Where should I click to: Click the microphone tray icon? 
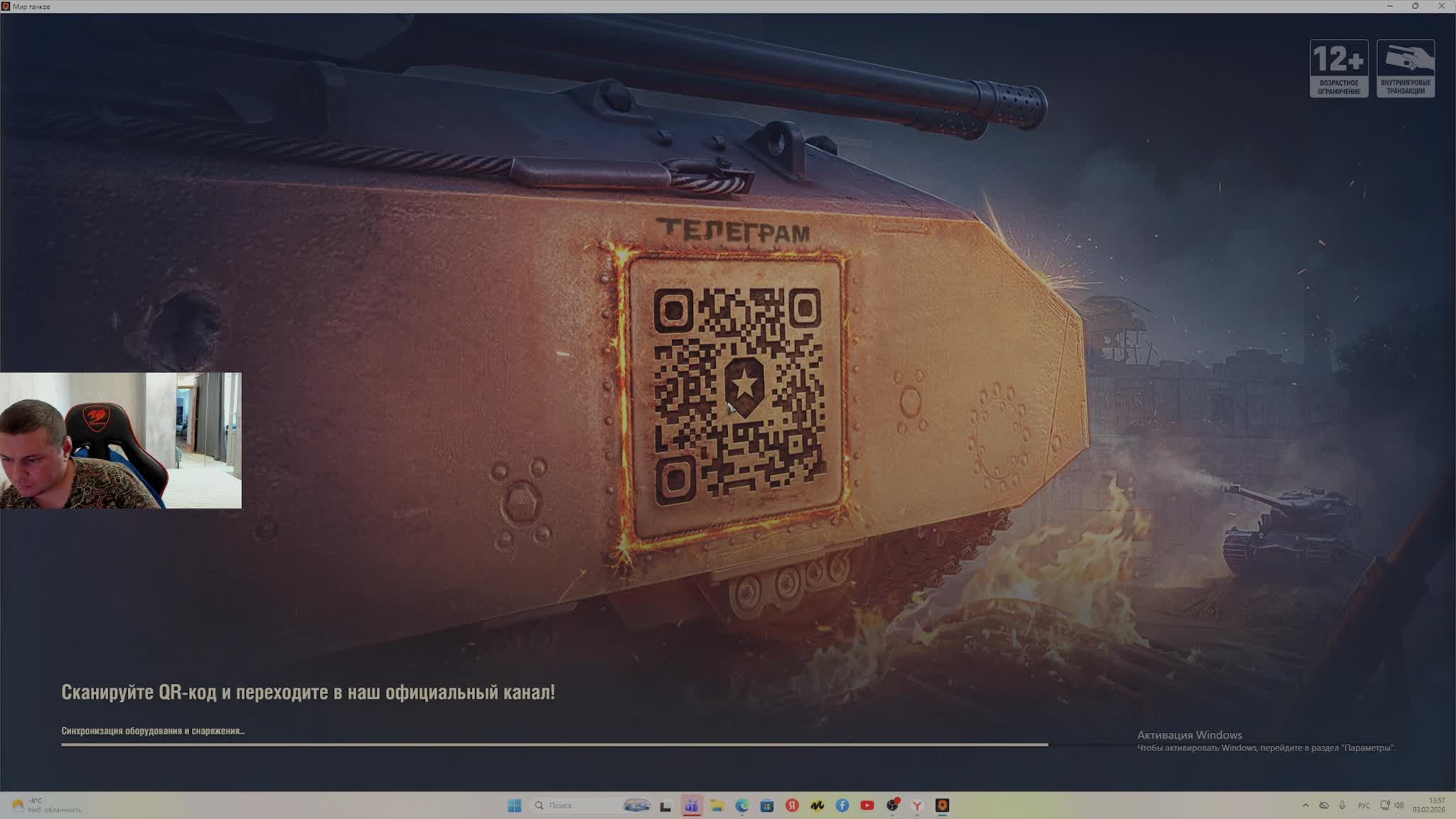point(1342,805)
